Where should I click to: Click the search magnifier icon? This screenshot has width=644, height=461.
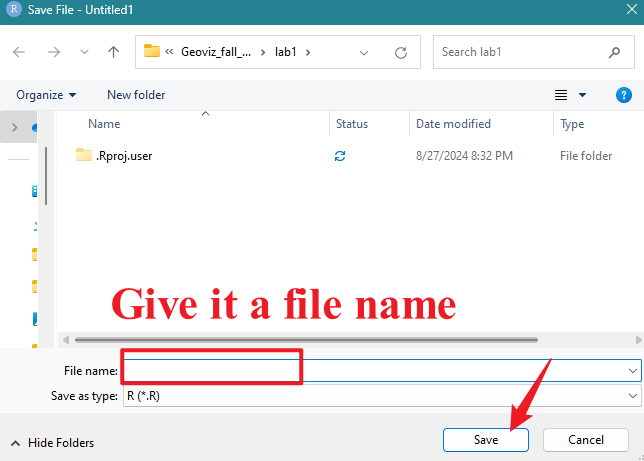[x=614, y=52]
